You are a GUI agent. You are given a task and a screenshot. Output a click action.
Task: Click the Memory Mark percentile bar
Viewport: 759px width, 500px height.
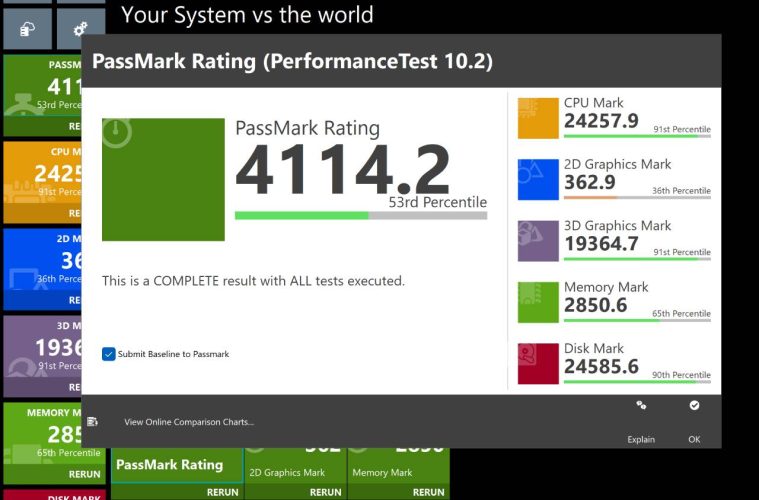(637, 320)
